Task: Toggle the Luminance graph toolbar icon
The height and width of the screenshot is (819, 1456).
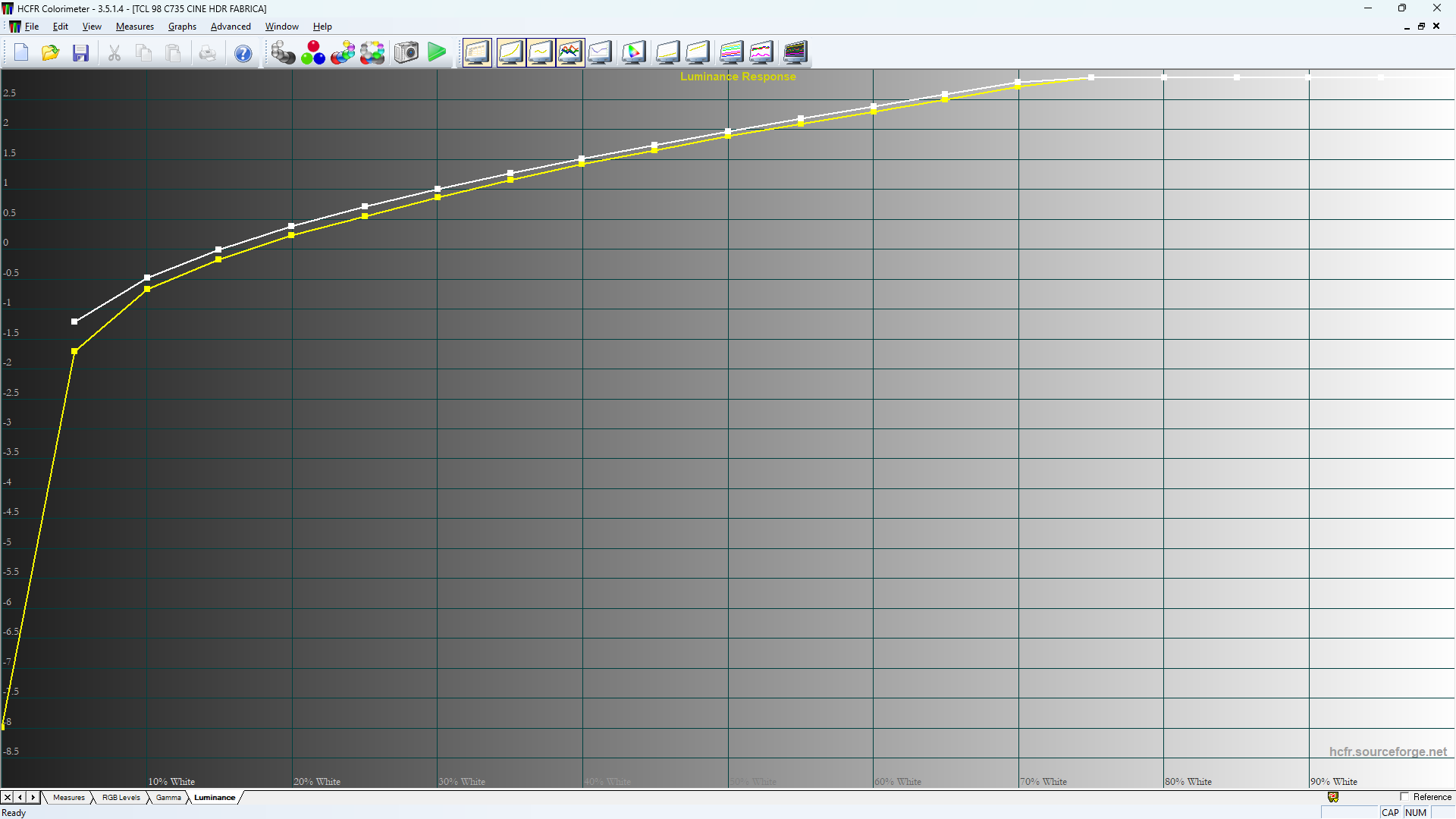Action: (x=511, y=53)
